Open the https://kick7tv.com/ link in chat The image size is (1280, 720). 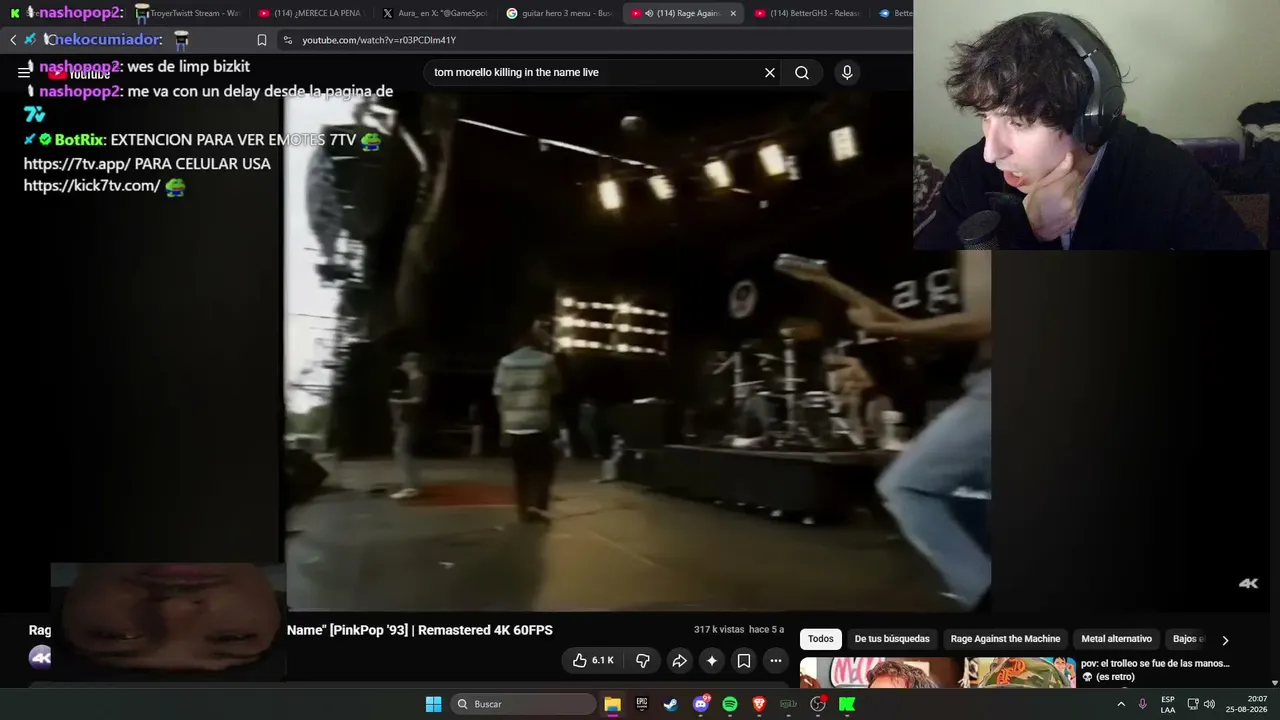pyautogui.click(x=92, y=186)
